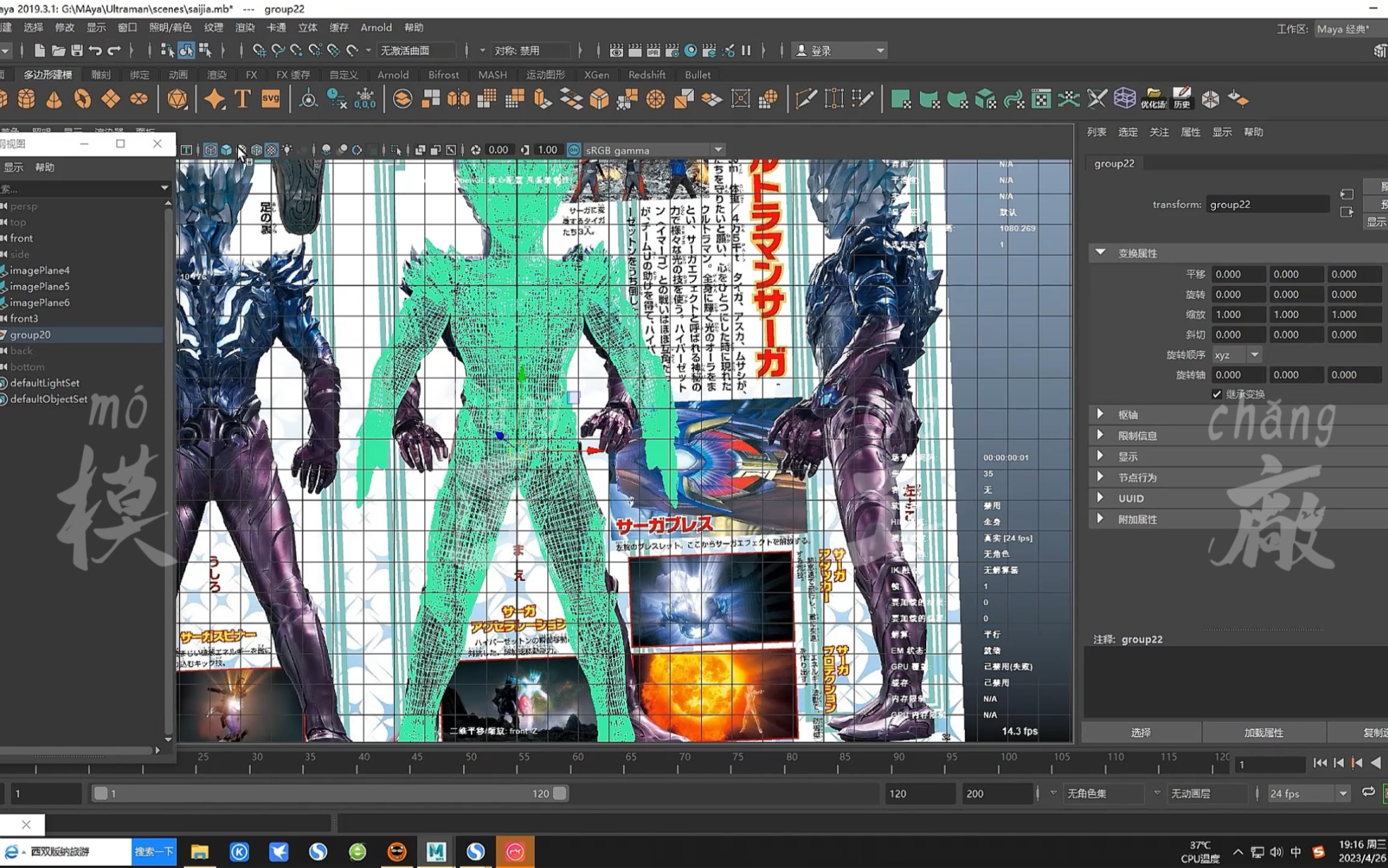
Task: Click the redo arrow icon
Action: (x=114, y=51)
